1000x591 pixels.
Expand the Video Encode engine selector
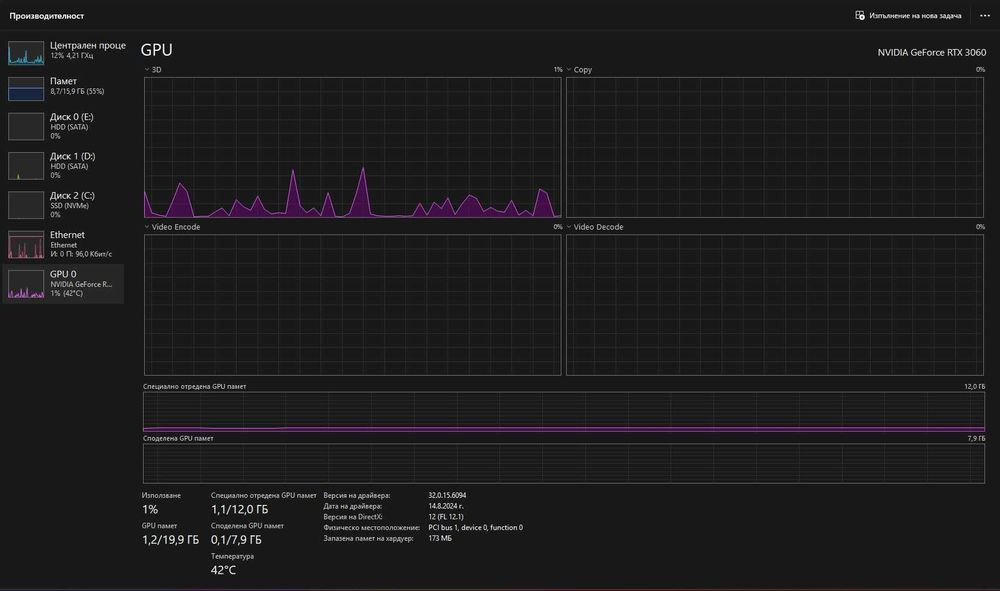coord(146,227)
